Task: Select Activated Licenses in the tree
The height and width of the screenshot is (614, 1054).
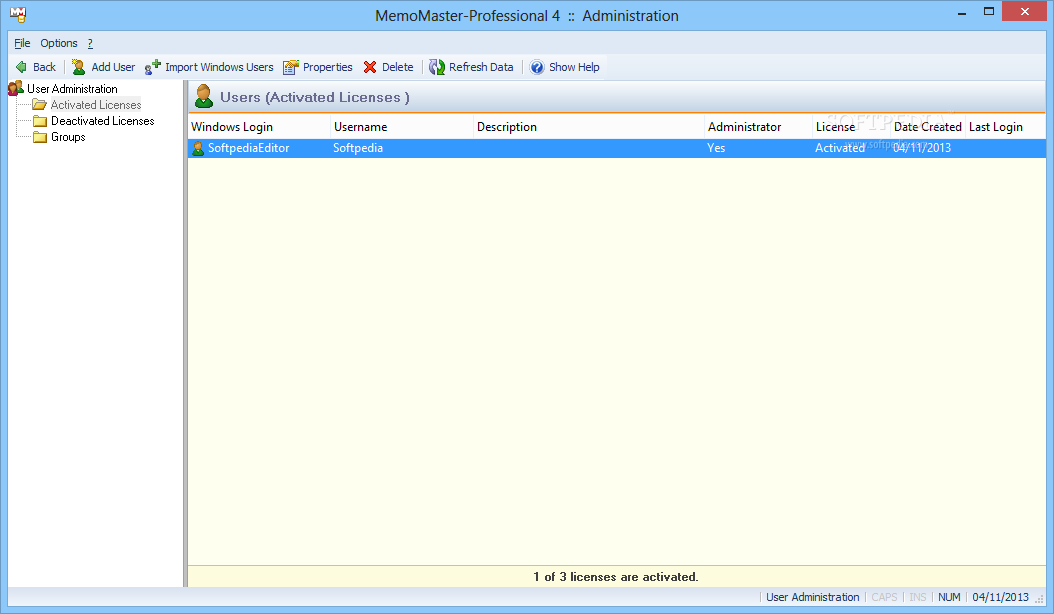Action: 96,105
